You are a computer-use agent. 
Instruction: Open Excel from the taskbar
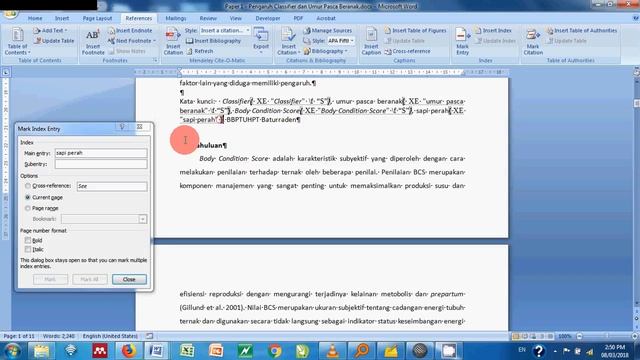pyautogui.click(x=187, y=351)
